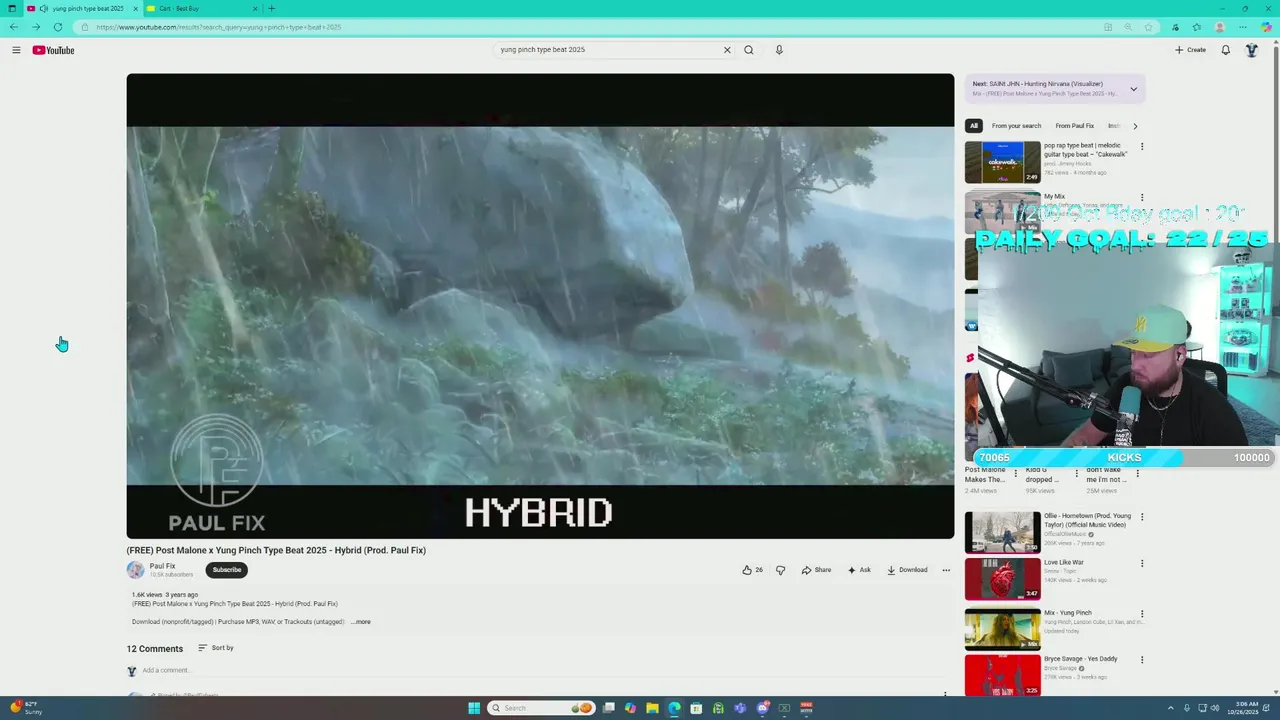Screen dimensions: 1280x720
Task: Open options for Ollie - Hometown video
Action: (x=1142, y=517)
